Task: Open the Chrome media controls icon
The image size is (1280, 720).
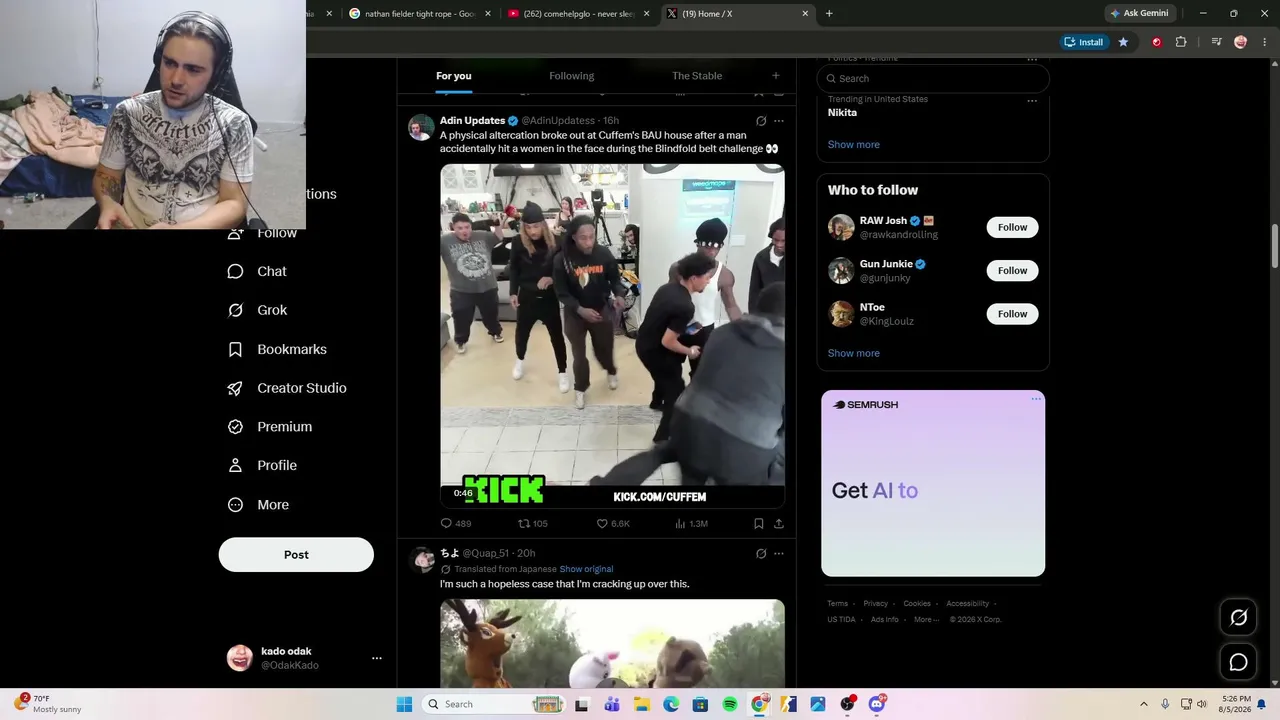Action: (x=1216, y=42)
